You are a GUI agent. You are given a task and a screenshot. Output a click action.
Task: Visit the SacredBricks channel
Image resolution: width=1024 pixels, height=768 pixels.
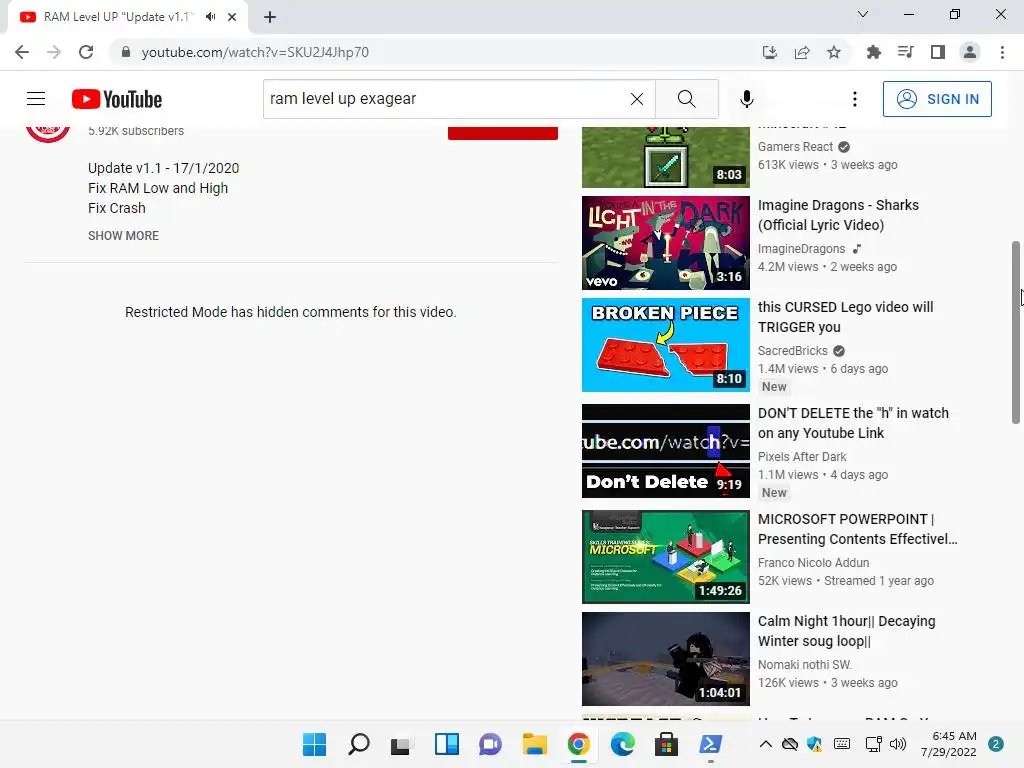point(793,351)
